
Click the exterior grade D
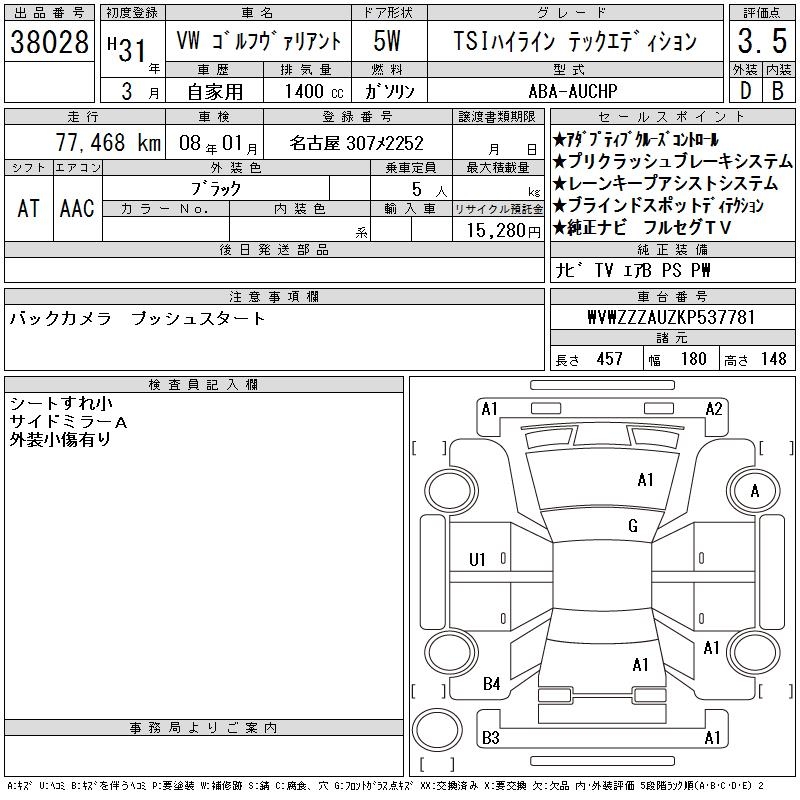click(745, 91)
